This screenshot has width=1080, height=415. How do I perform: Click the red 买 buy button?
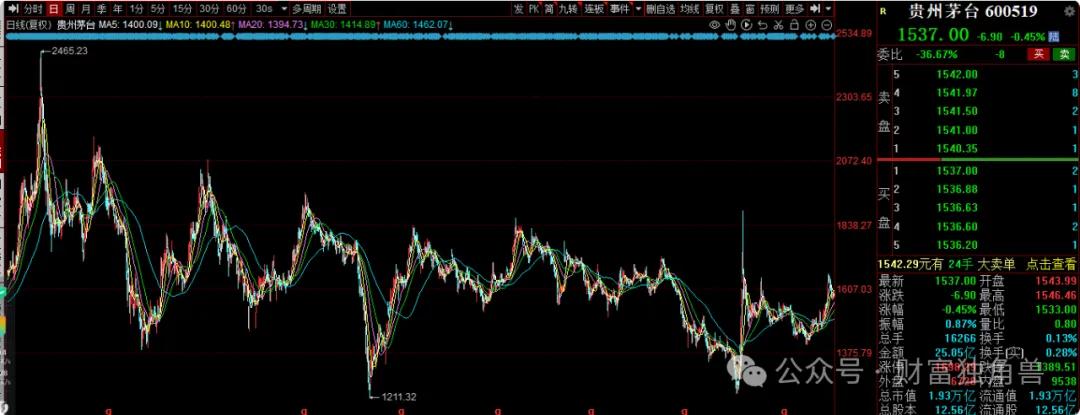pyautogui.click(x=1037, y=54)
